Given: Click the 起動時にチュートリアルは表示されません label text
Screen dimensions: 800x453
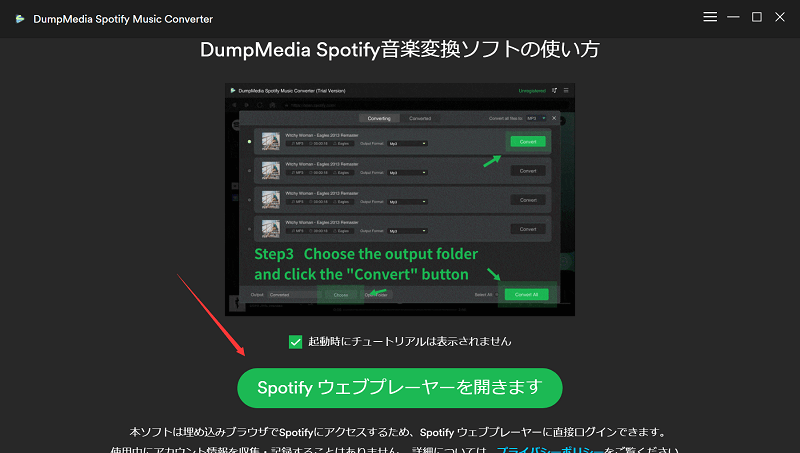Looking at the screenshot, I should (410, 342).
